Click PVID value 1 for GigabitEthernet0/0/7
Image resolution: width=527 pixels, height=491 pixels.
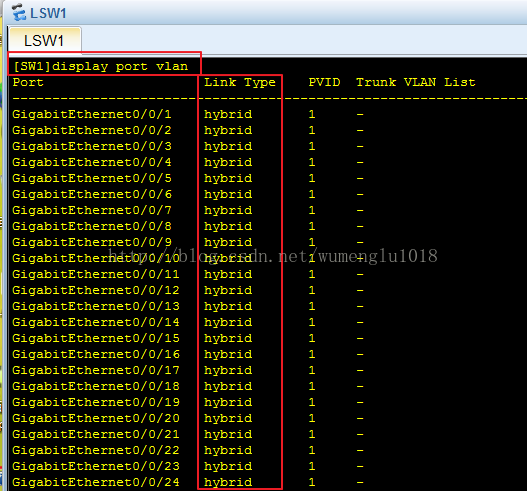coord(312,210)
